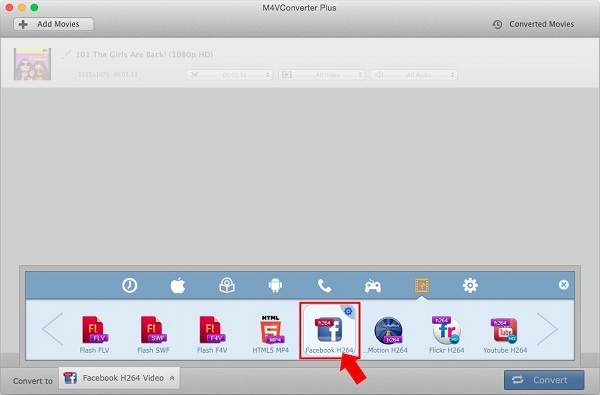
Task: Pick the Youtube H264 format
Action: [505, 334]
